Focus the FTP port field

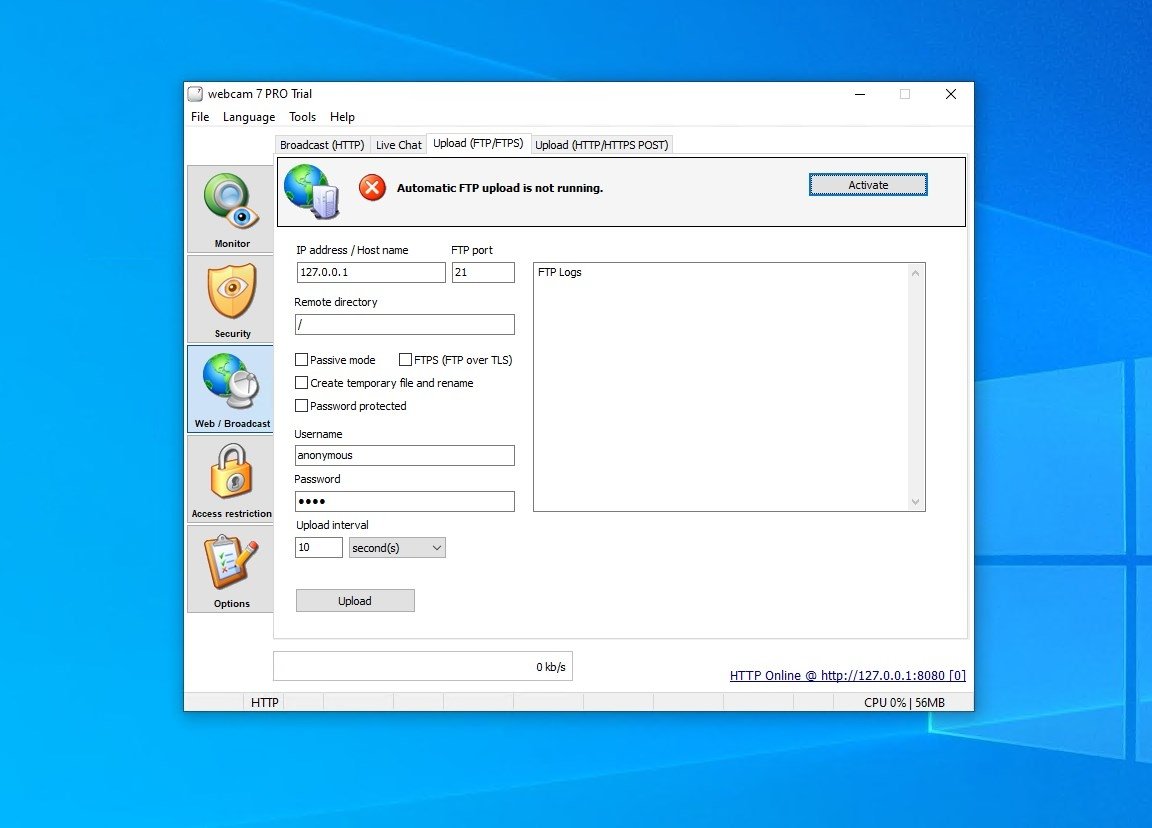tap(483, 273)
